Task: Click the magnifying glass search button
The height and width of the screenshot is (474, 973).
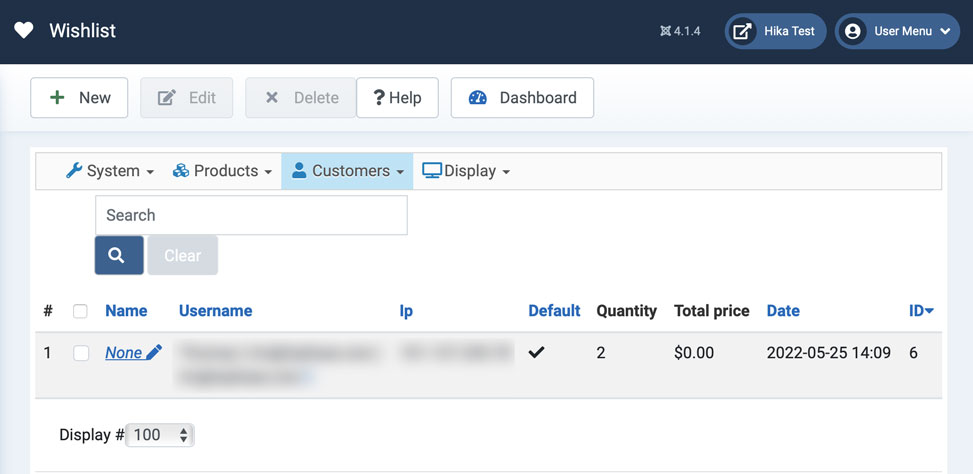Action: pyautogui.click(x=119, y=255)
